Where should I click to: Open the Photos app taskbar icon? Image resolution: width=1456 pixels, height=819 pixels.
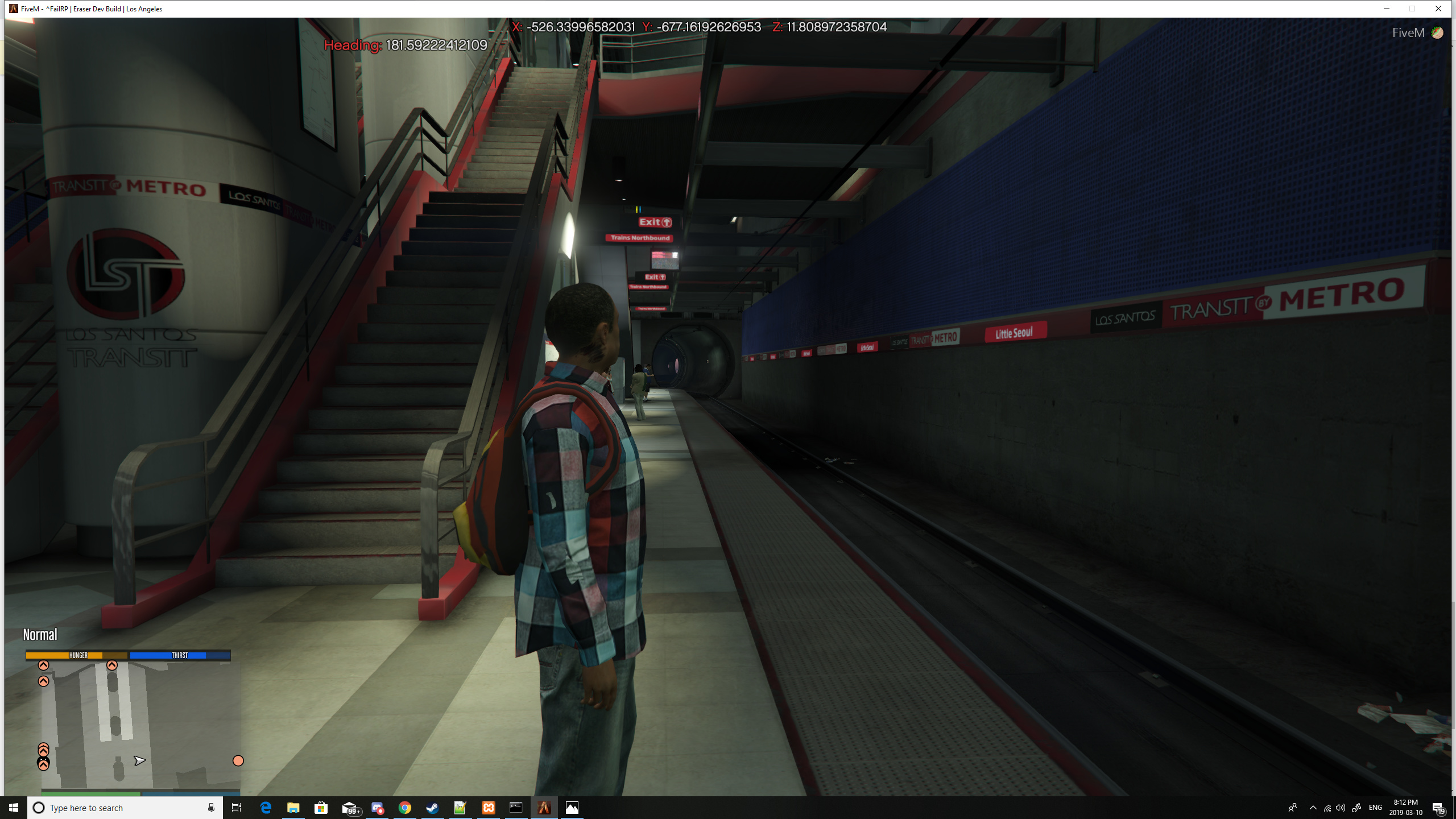572,808
